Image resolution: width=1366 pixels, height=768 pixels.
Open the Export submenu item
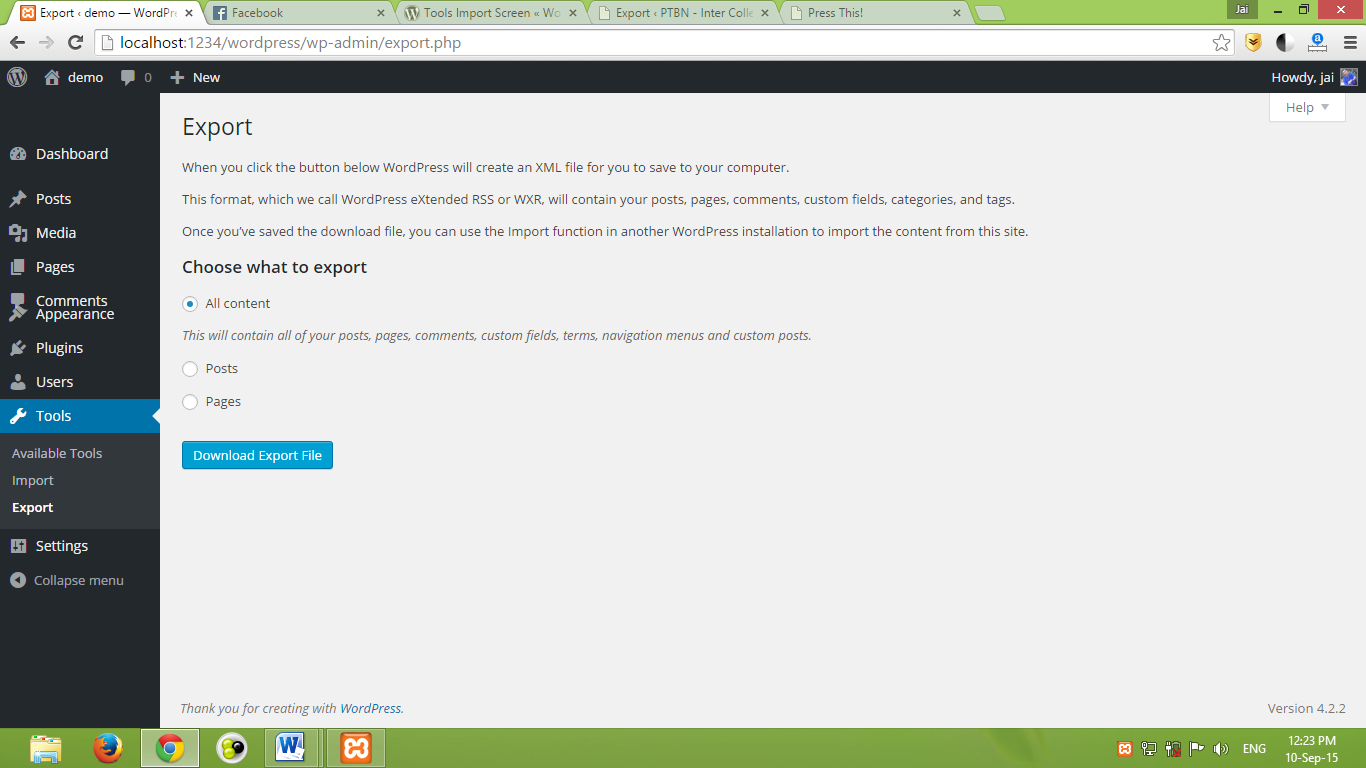click(x=33, y=507)
